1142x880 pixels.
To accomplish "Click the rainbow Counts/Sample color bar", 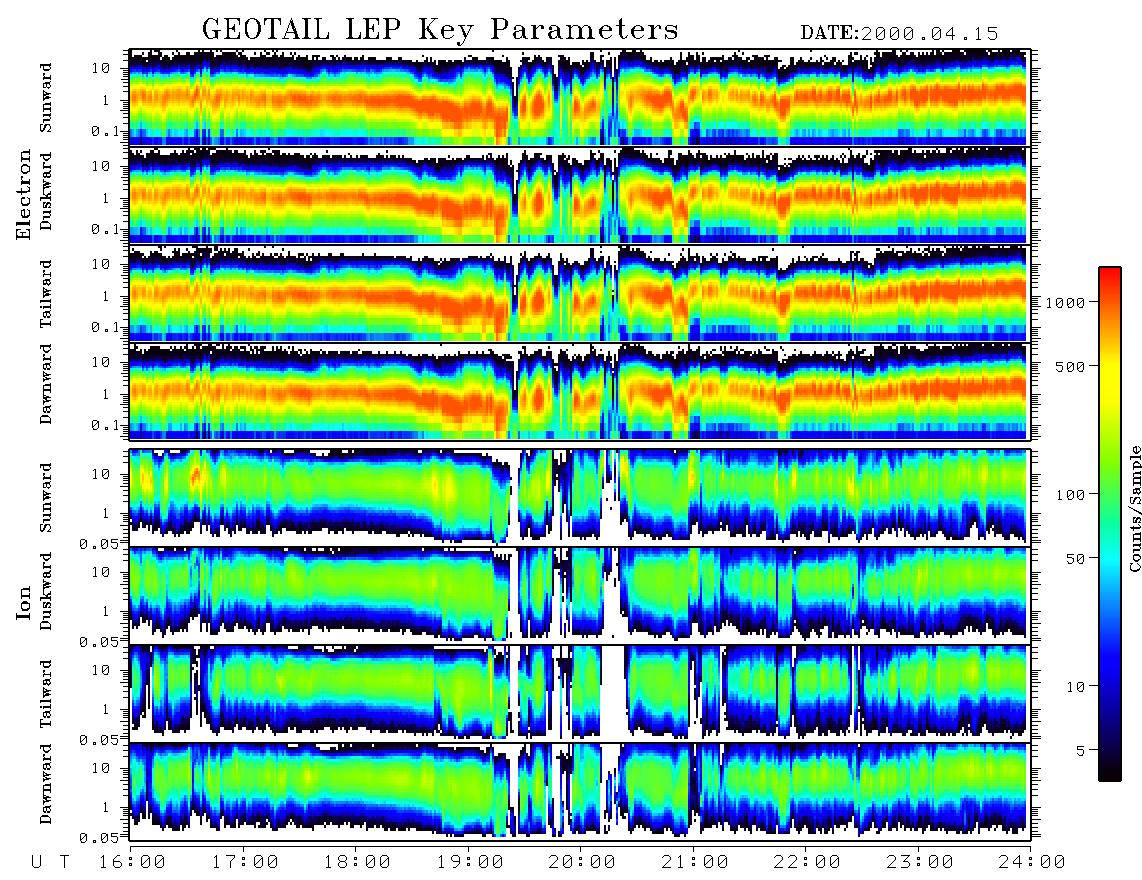I will click(1110, 524).
